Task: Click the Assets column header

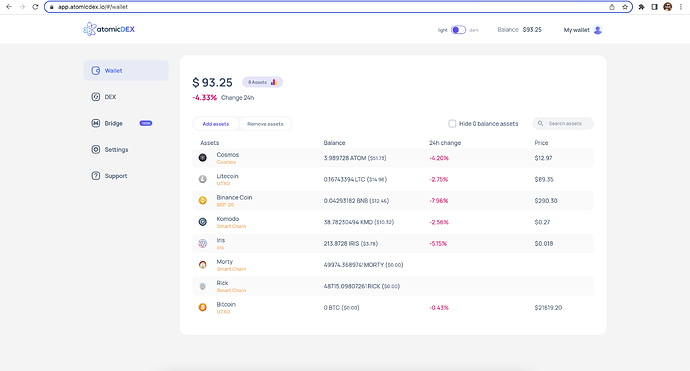Action: pos(209,143)
